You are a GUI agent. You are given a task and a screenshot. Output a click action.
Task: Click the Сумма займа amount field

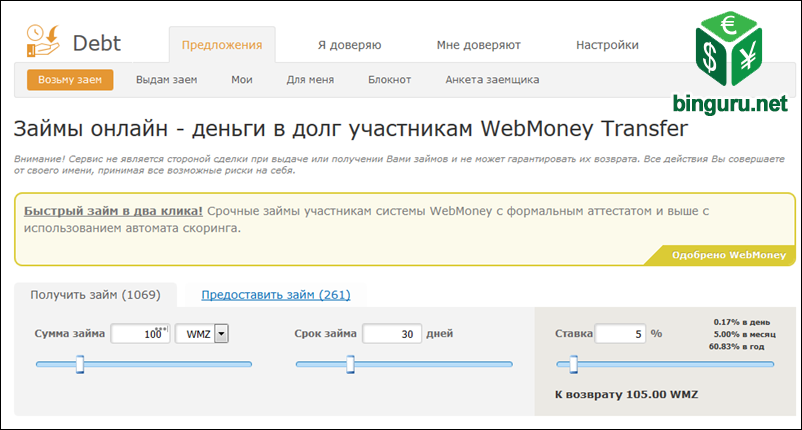pyautogui.click(x=140, y=334)
